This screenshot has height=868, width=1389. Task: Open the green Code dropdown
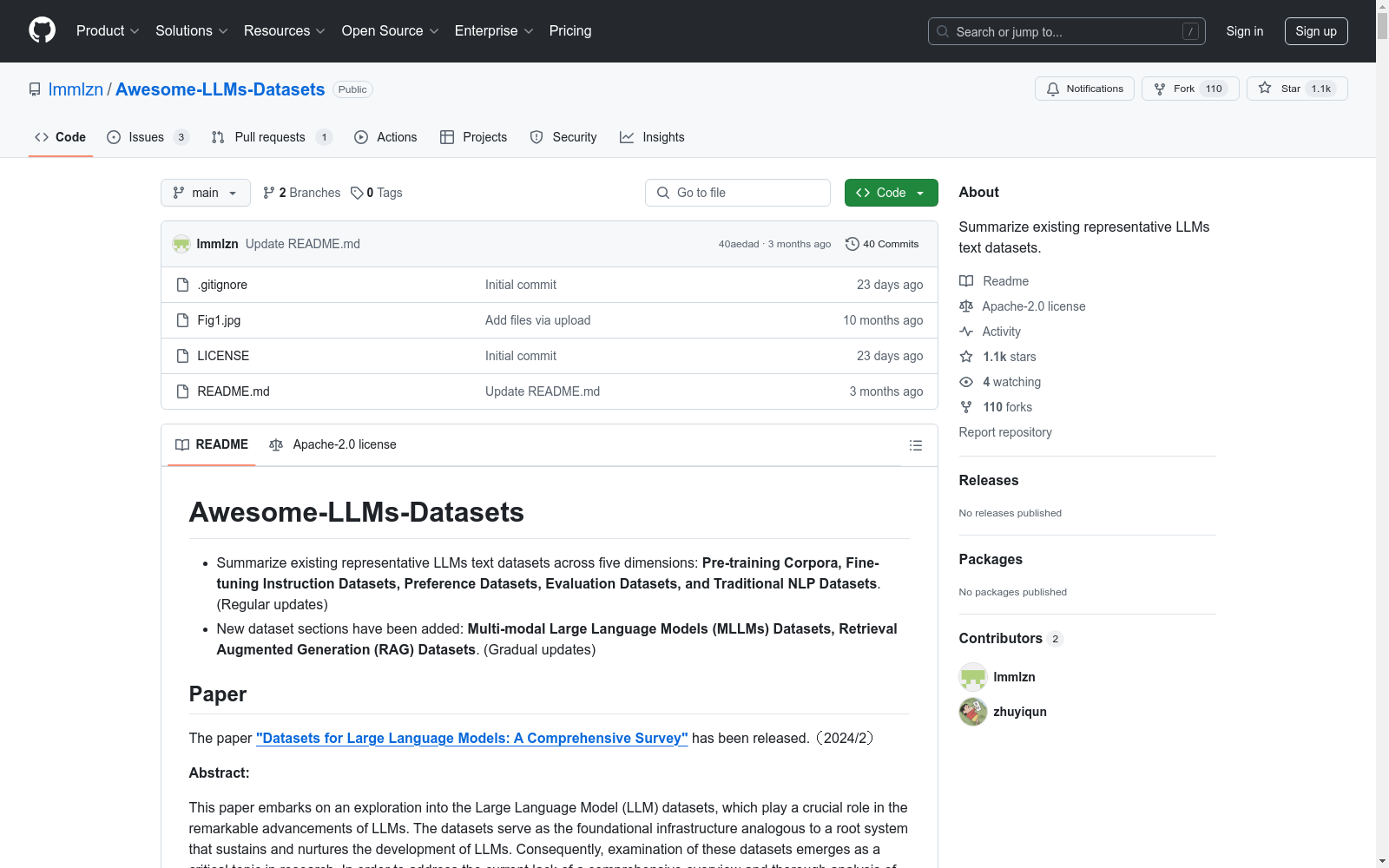(891, 193)
